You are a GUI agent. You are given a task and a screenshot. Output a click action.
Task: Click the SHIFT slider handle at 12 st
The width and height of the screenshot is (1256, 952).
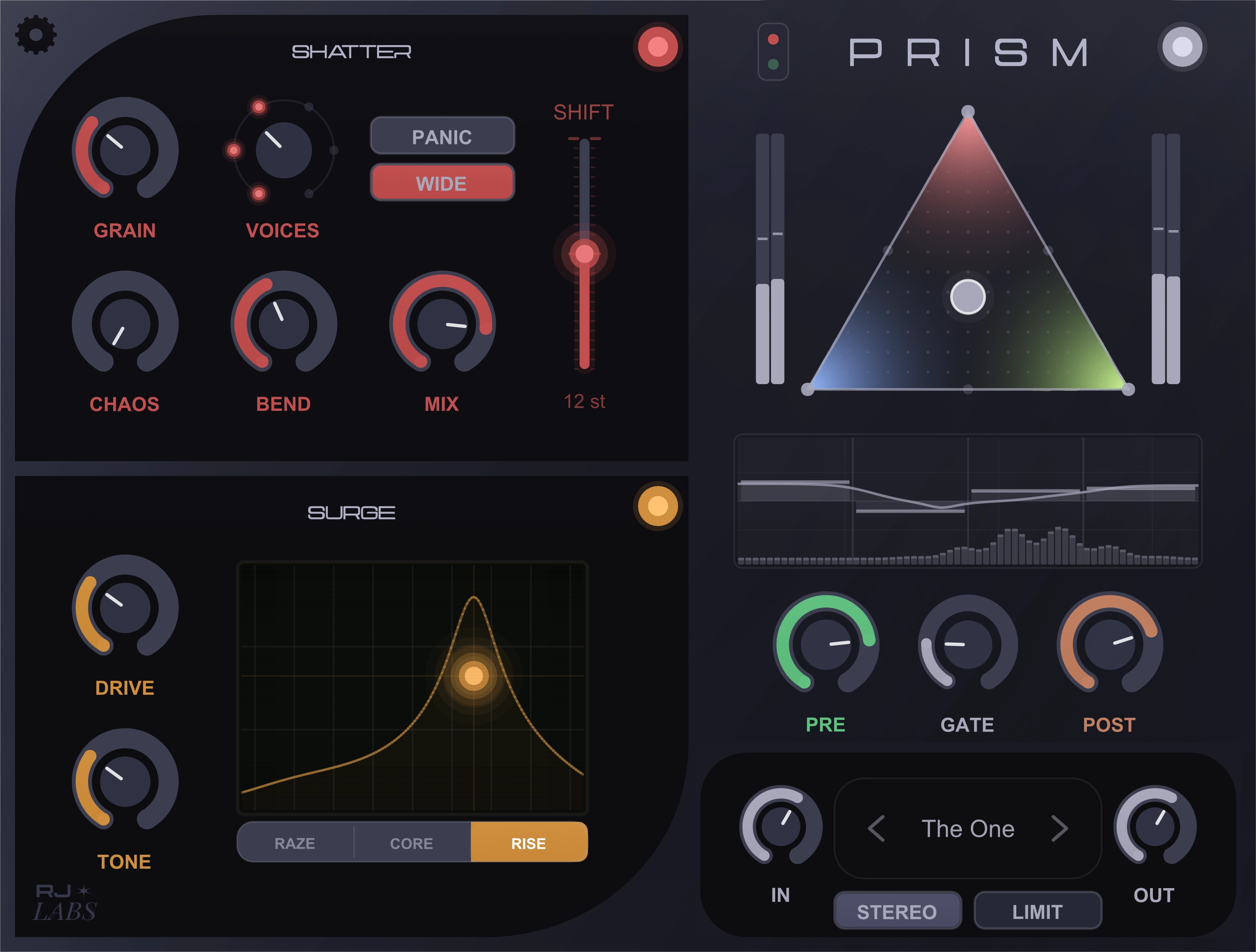pyautogui.click(x=584, y=254)
